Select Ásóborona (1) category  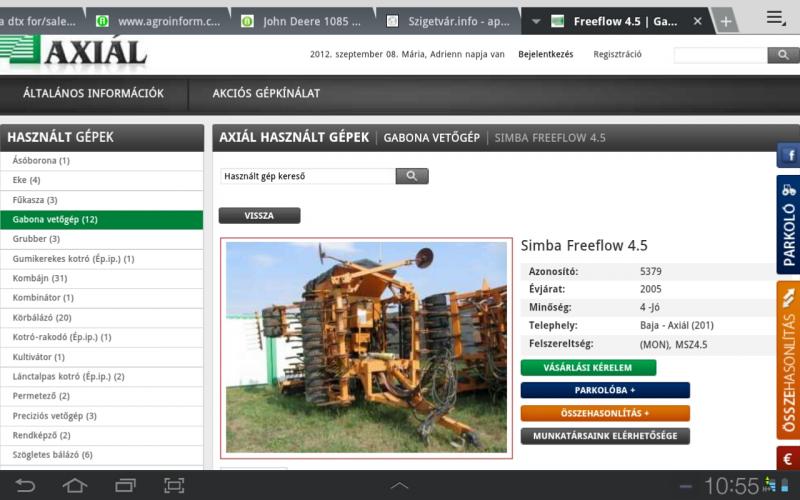102,161
